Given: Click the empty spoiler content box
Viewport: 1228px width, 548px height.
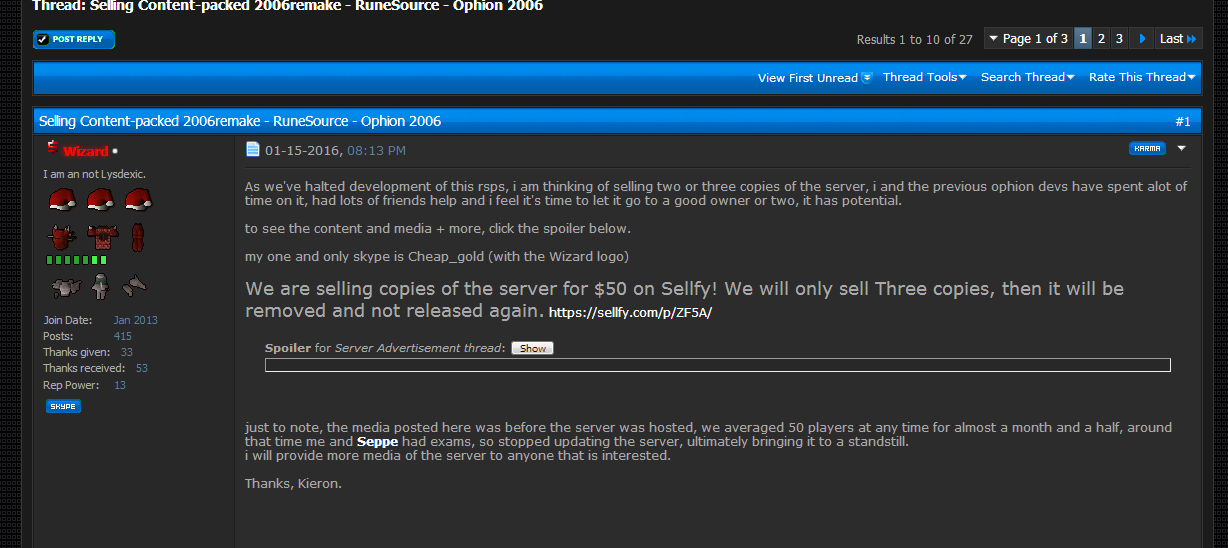Looking at the screenshot, I should [x=717, y=365].
